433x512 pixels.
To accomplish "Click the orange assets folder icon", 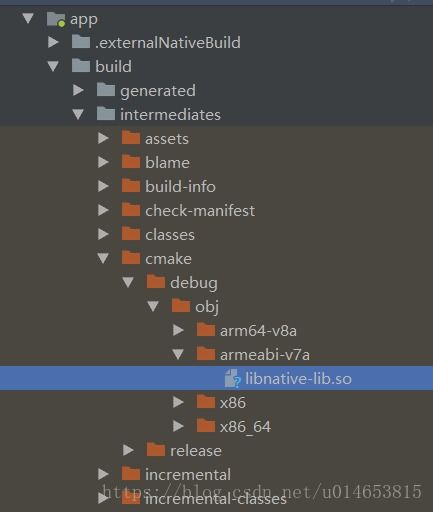I will (131, 138).
